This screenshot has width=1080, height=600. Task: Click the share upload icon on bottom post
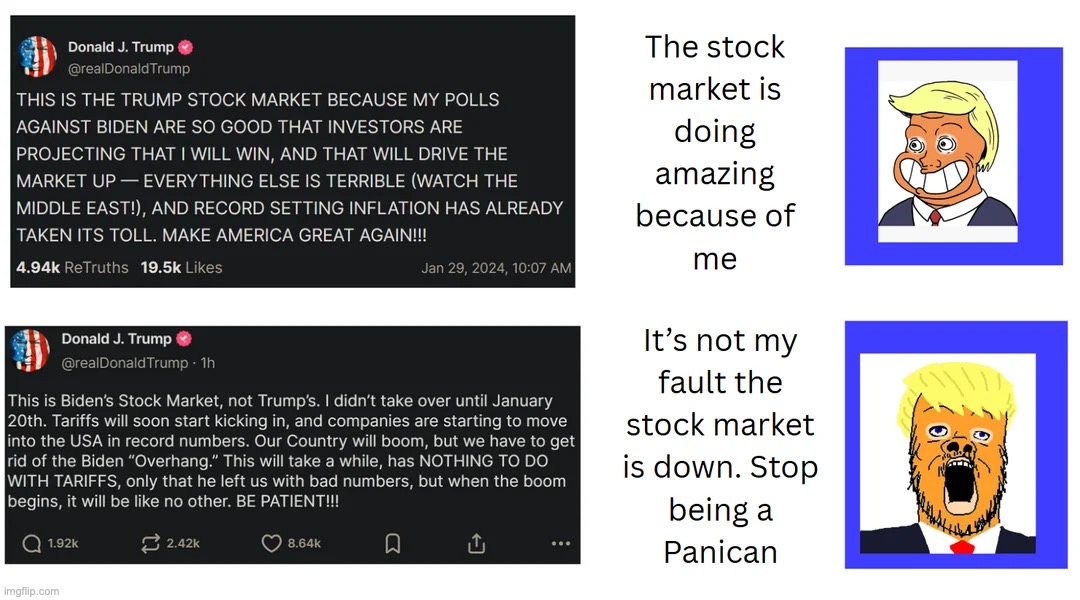click(x=477, y=544)
